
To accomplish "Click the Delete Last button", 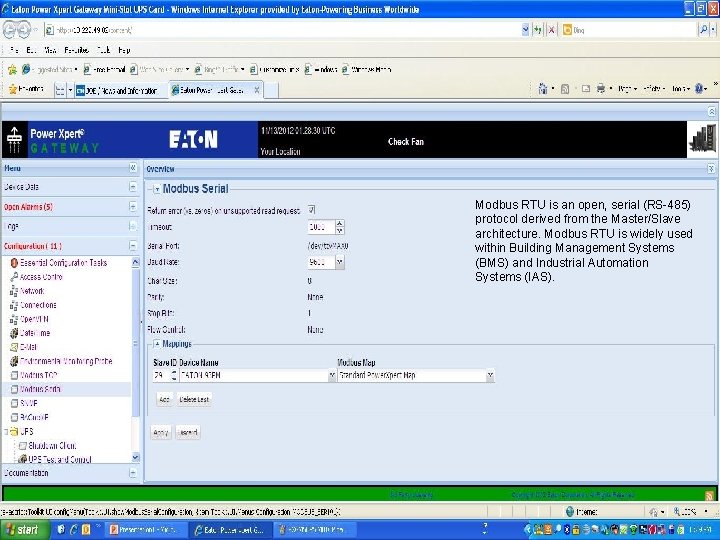I will click(194, 399).
